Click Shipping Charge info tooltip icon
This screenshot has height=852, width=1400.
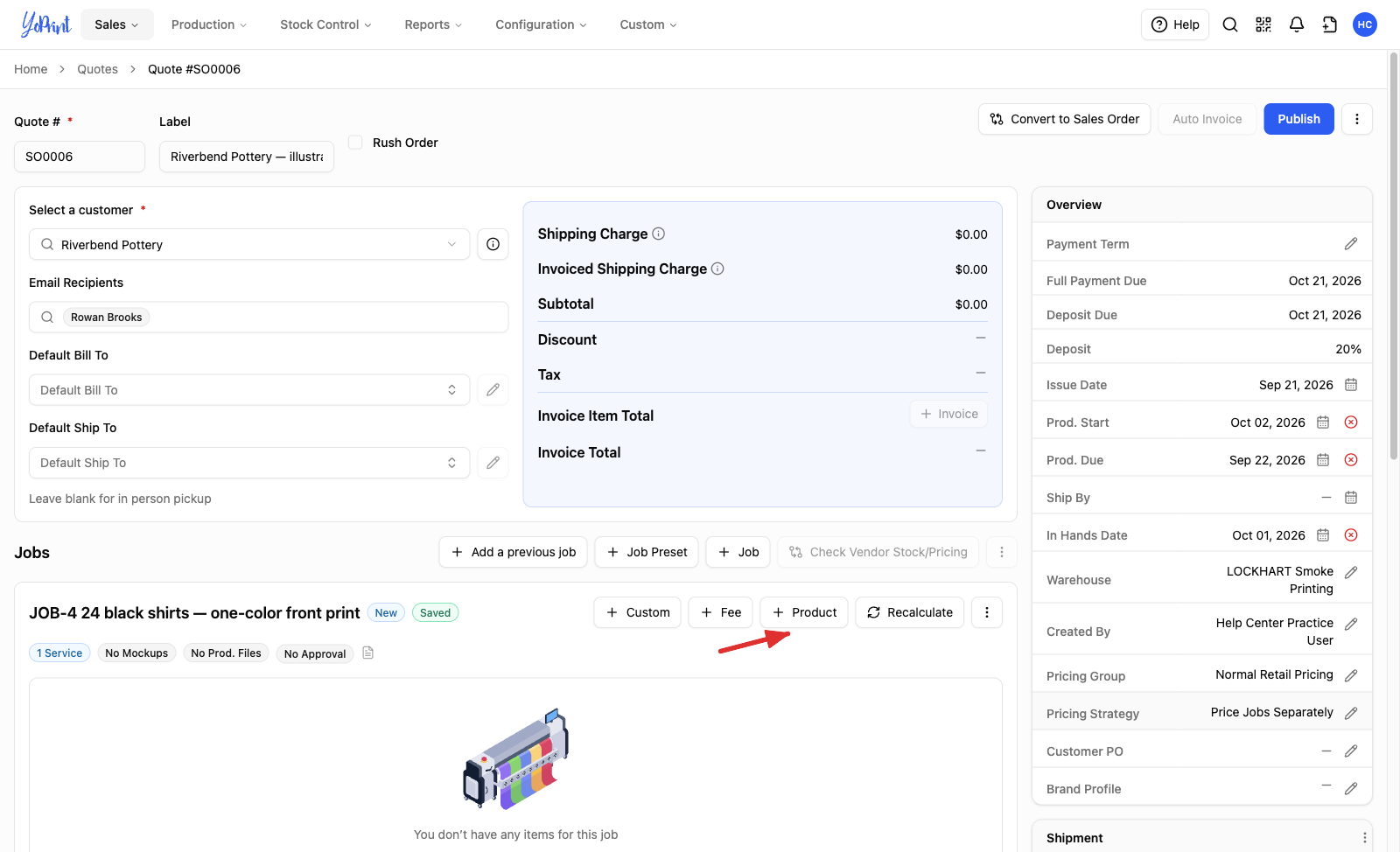659,234
